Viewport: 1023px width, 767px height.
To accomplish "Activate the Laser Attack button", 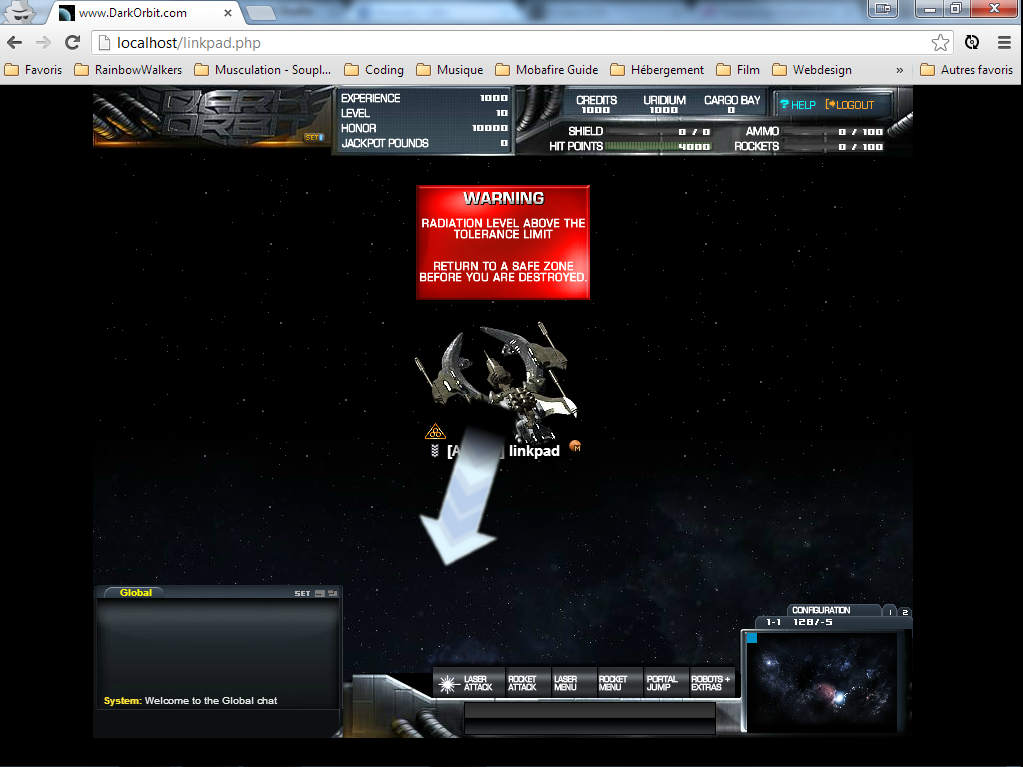I will (467, 683).
